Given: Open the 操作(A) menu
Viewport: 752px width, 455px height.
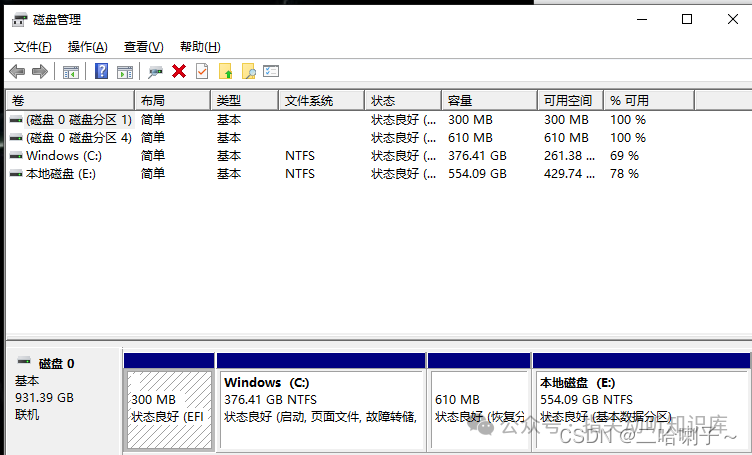Looking at the screenshot, I should tap(87, 47).
